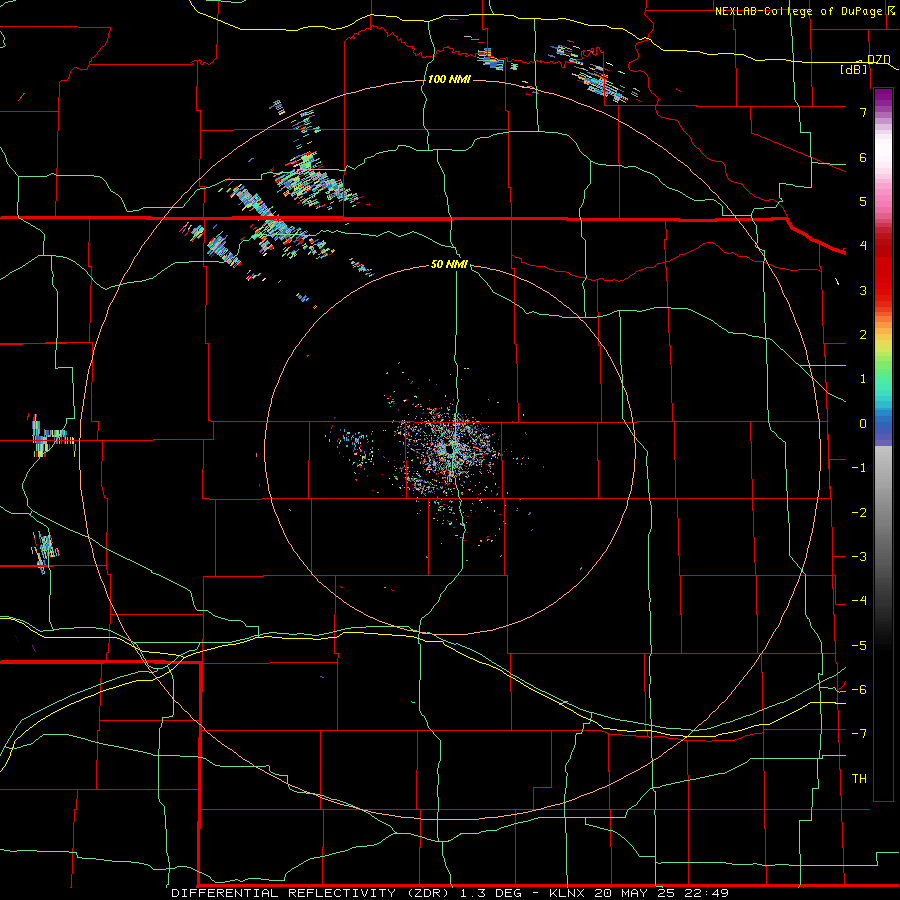The height and width of the screenshot is (900, 900).
Task: Click the scale value "-1"
Action: (859, 468)
